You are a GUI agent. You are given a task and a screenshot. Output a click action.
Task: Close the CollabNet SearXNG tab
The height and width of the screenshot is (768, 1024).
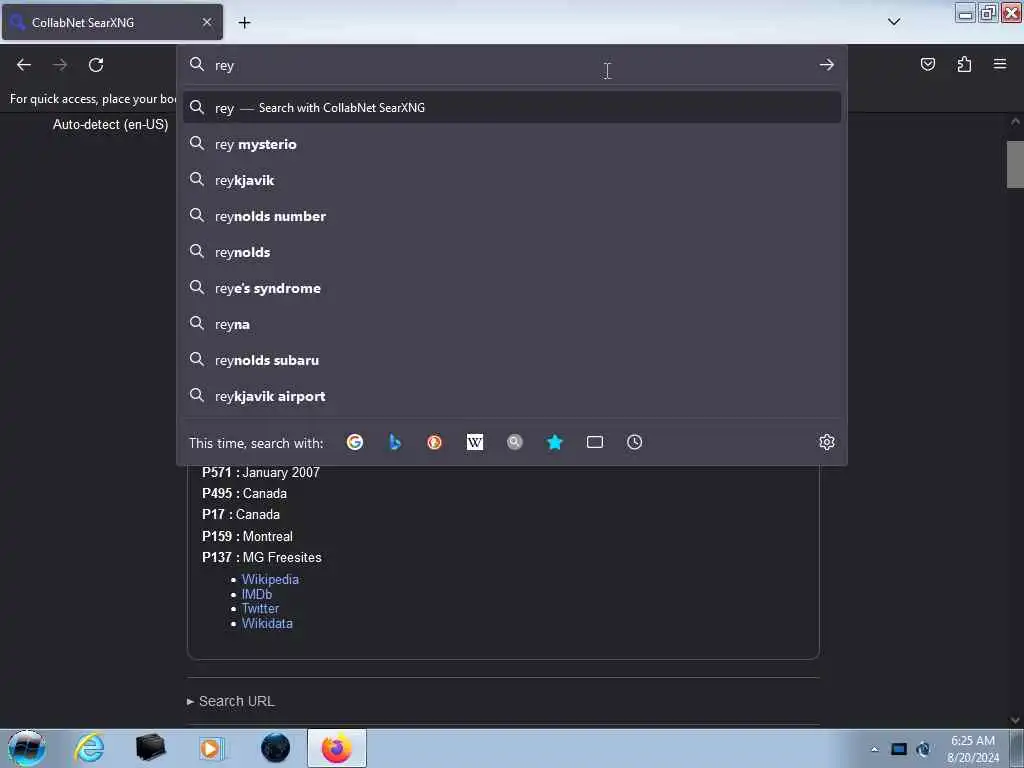pyautogui.click(x=207, y=22)
